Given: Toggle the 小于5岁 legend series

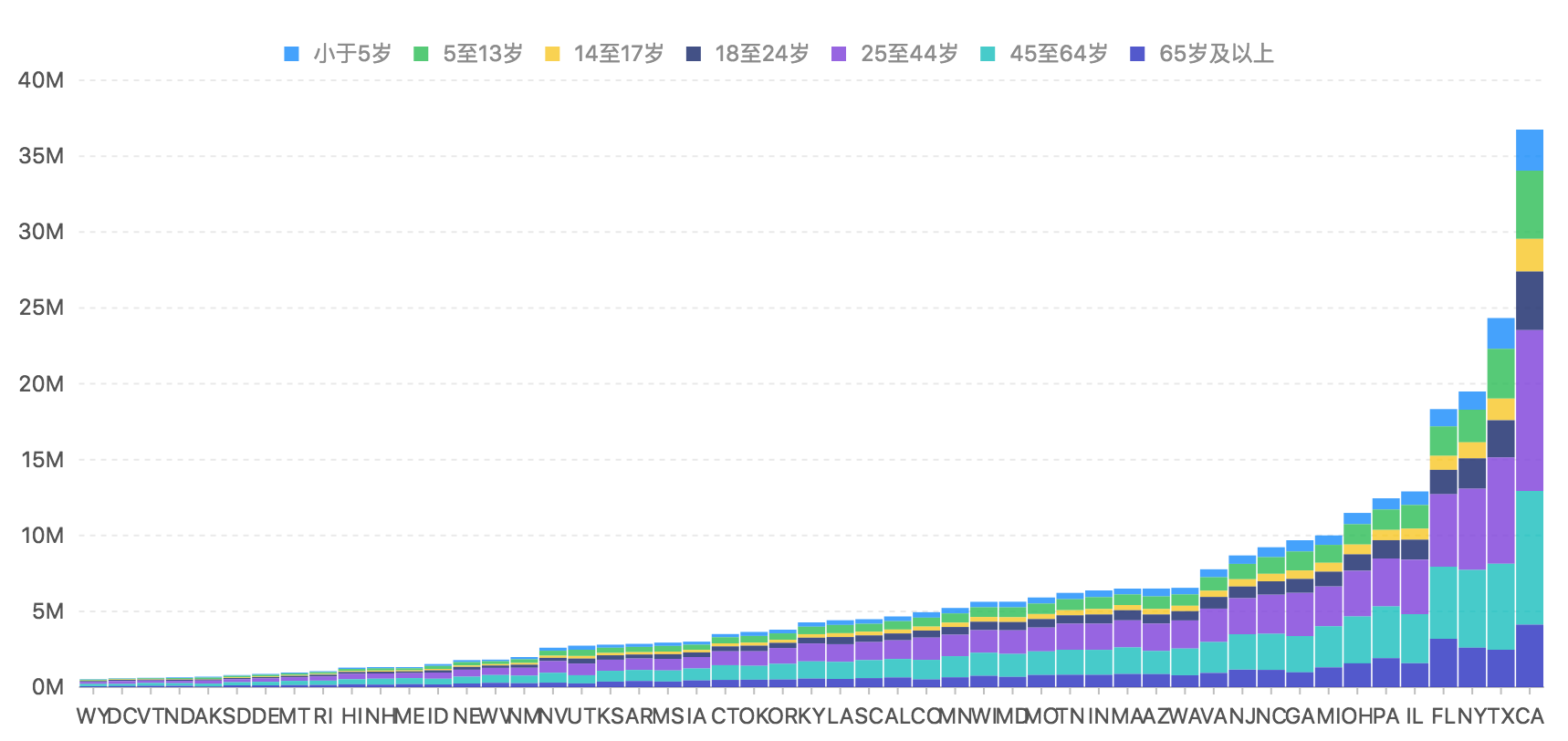Looking at the screenshot, I should pos(338,54).
